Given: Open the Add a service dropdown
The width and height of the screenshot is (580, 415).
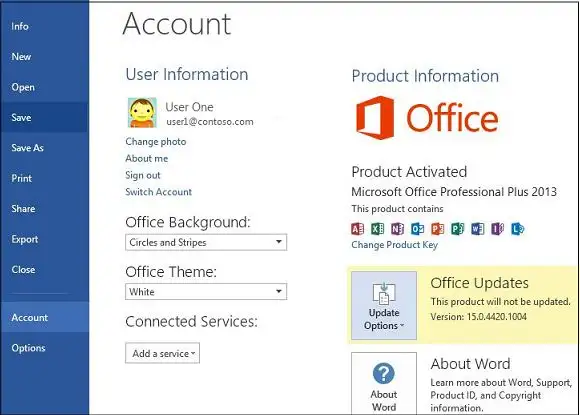Looking at the screenshot, I should click(162, 353).
